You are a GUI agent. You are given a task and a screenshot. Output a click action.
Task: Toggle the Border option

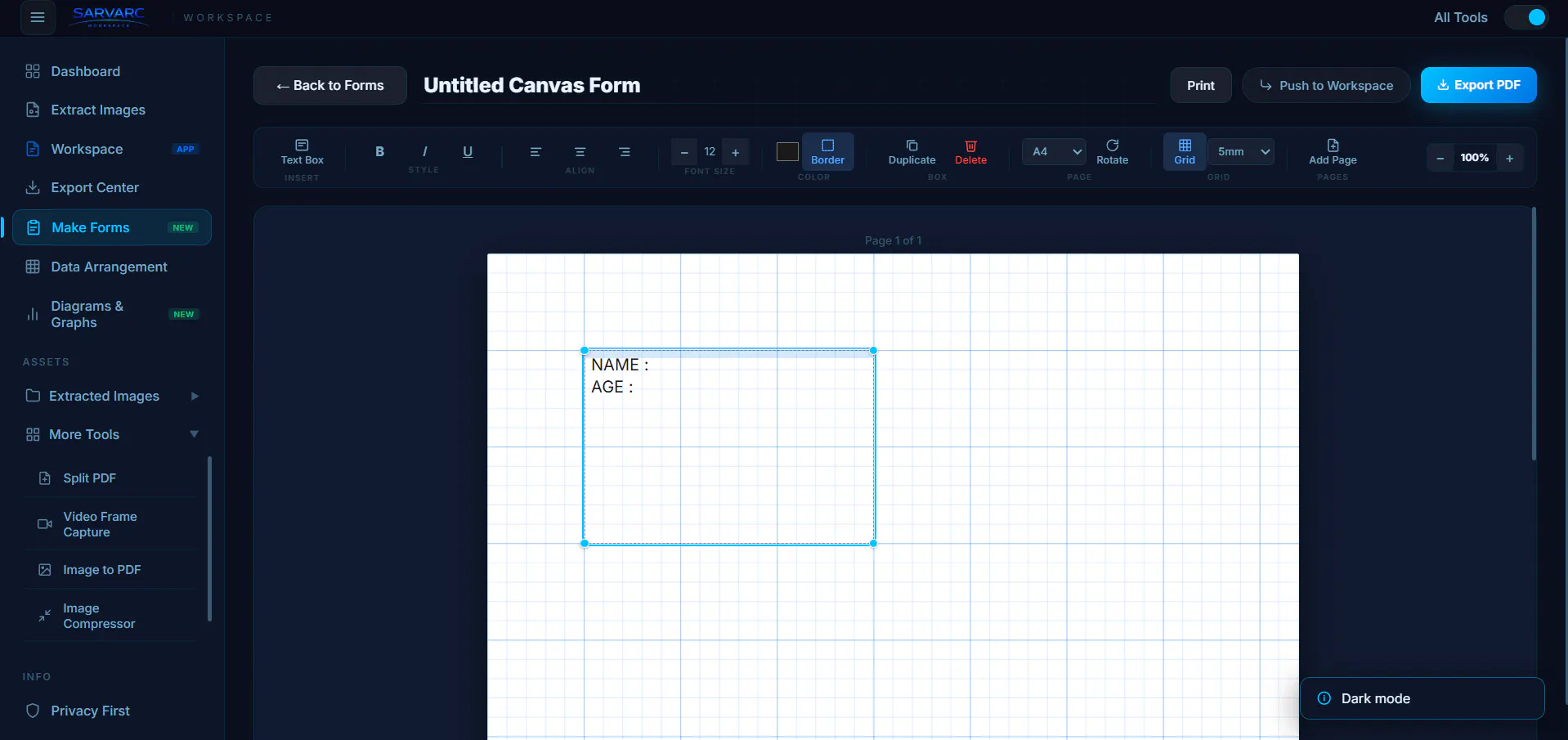pos(827,152)
